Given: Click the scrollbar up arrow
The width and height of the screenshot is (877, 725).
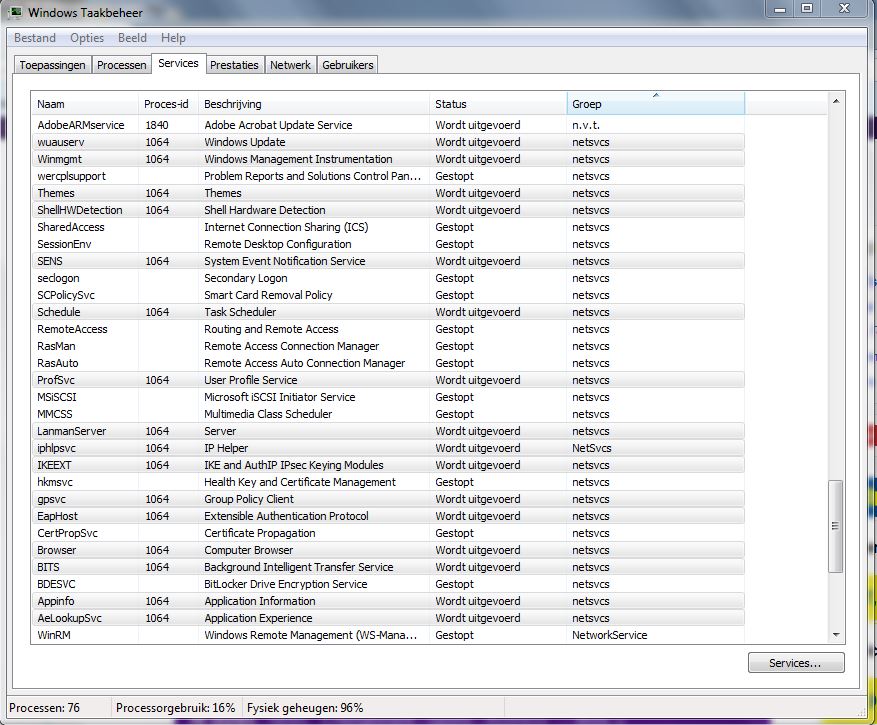Looking at the screenshot, I should pyautogui.click(x=836, y=101).
